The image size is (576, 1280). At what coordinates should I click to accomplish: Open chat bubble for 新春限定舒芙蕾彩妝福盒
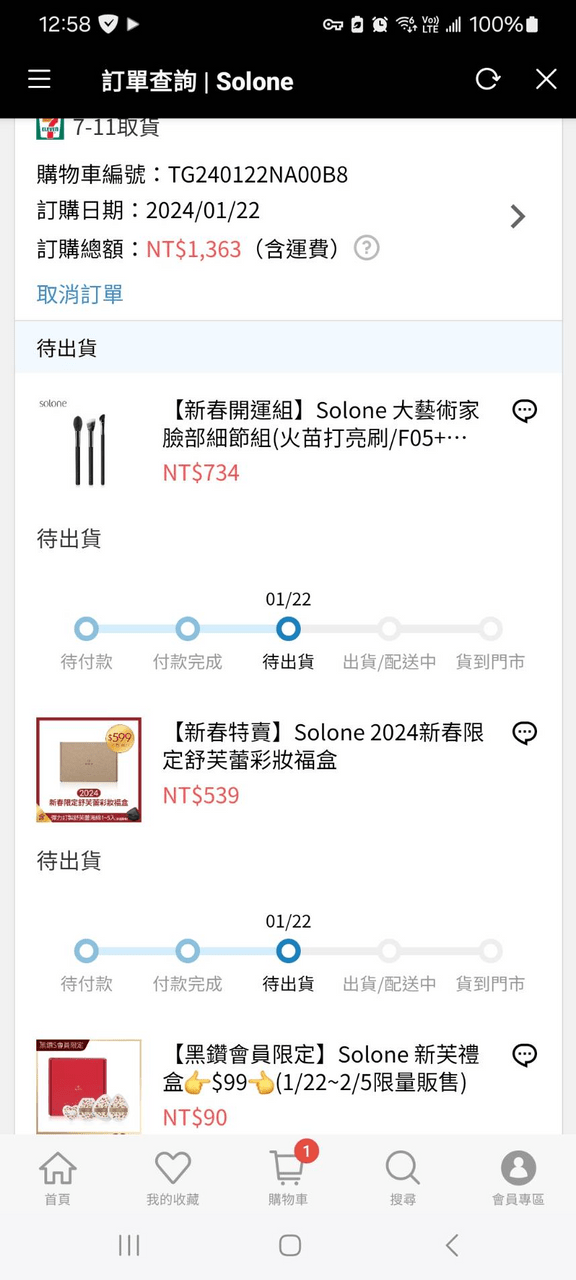coord(524,732)
